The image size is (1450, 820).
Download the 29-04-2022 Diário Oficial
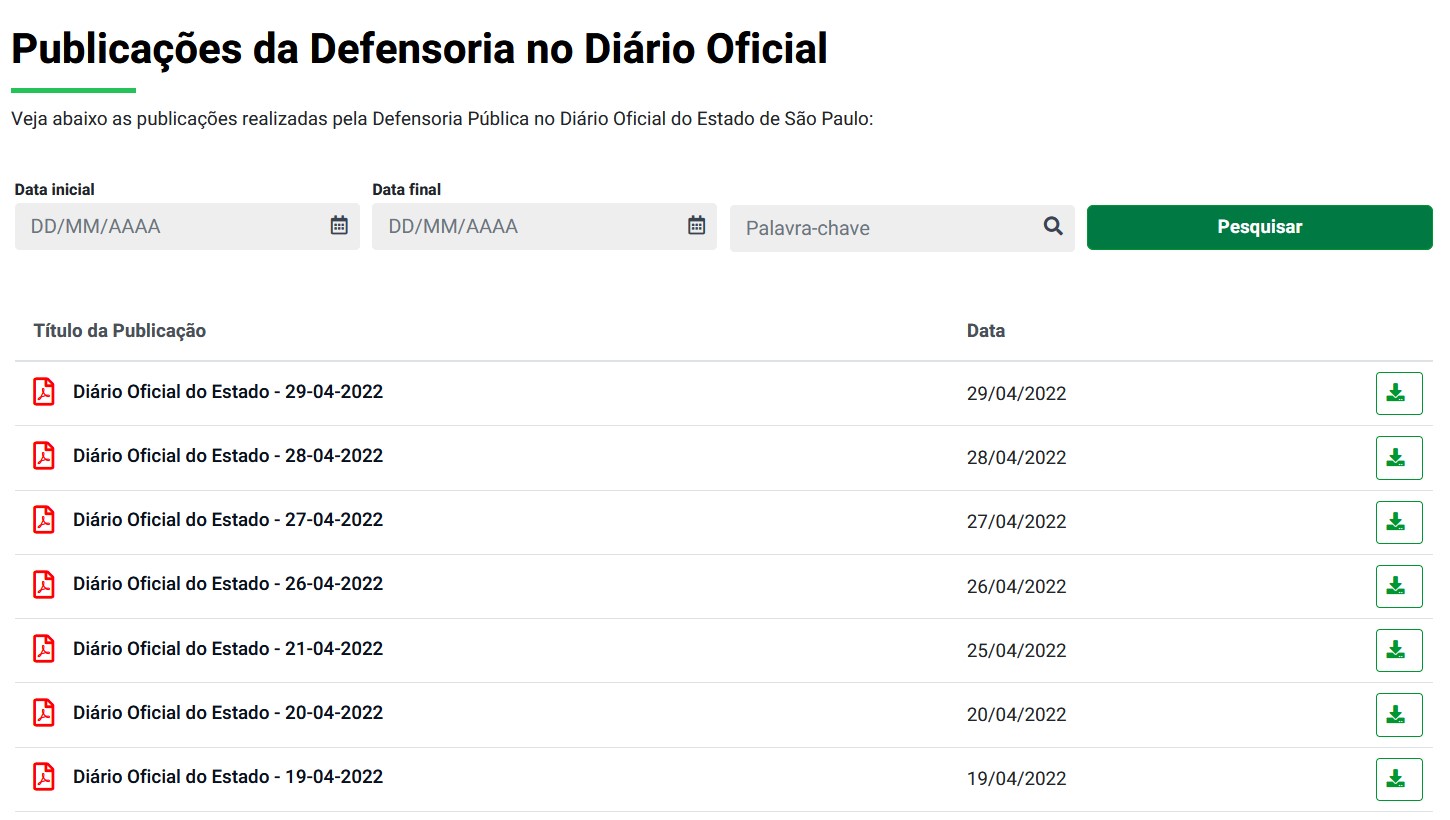[x=1399, y=393]
